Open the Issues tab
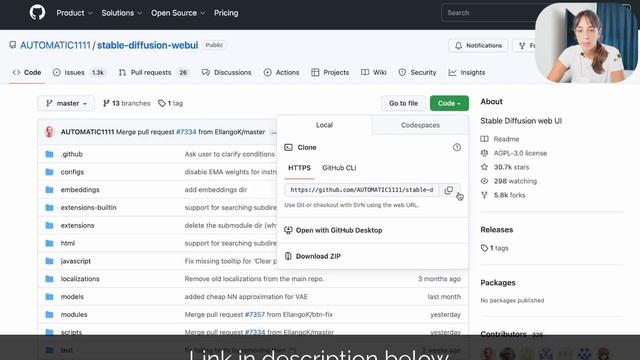Screen dimensions: 640x360 tap(79, 72)
